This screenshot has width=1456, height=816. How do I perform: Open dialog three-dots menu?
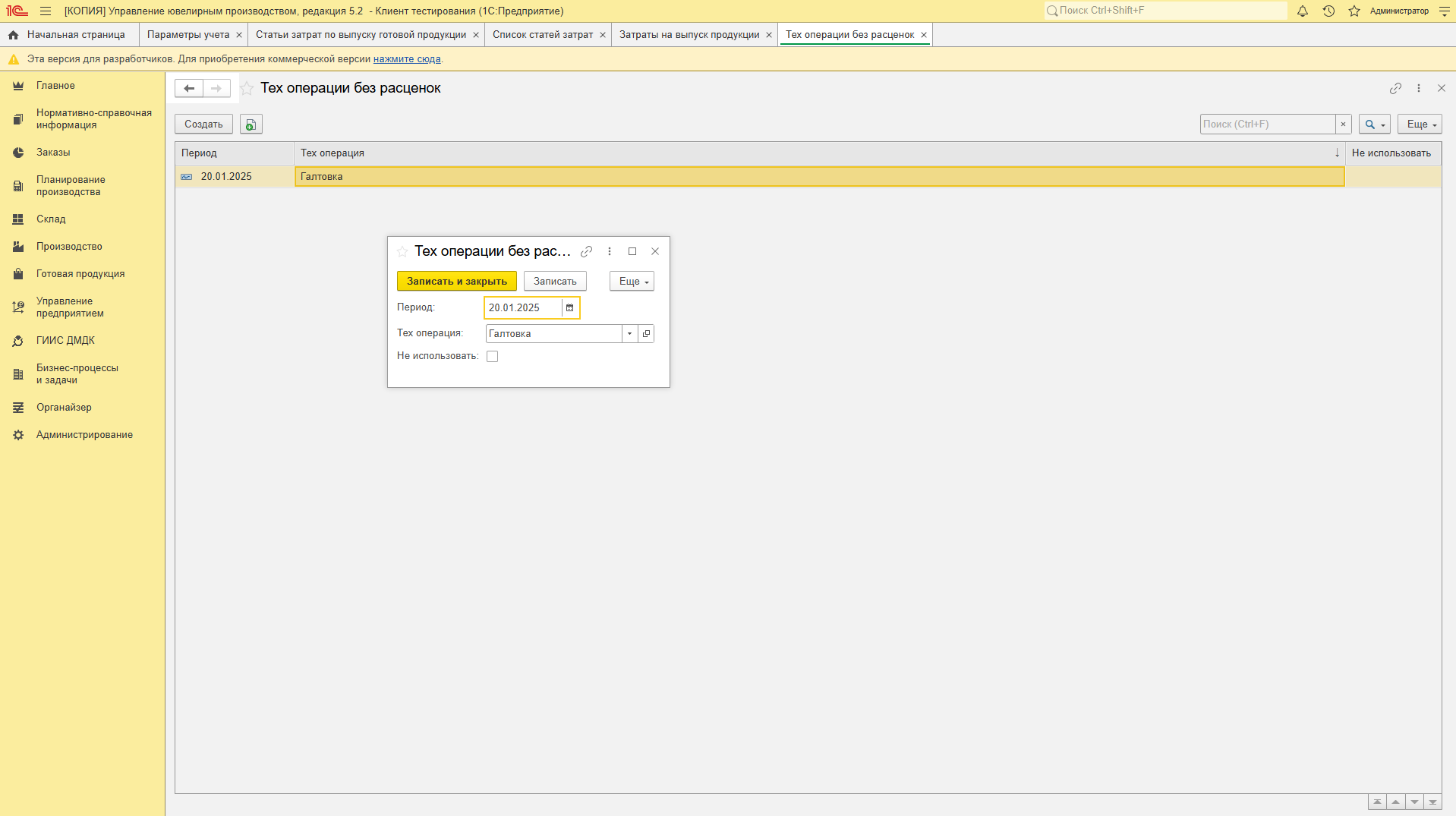click(x=610, y=252)
